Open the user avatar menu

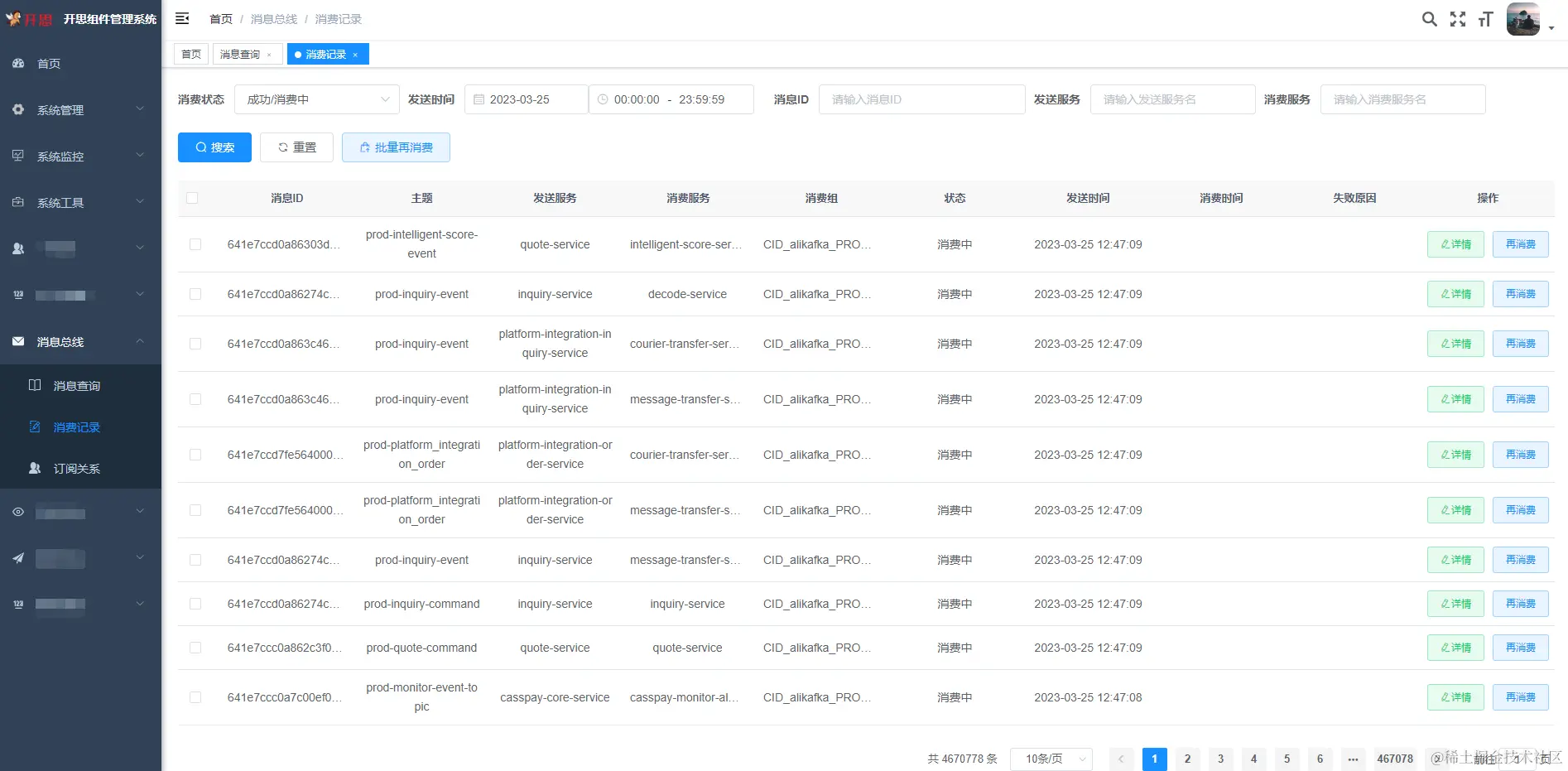1523,19
